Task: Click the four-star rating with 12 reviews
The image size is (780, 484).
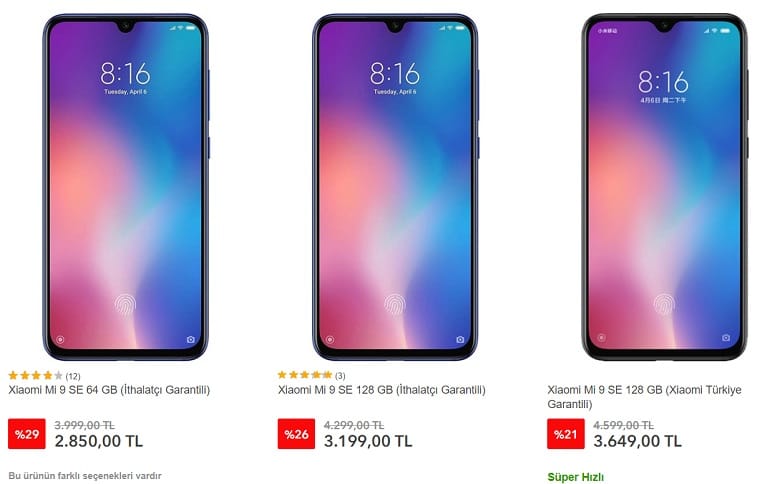Action: (35, 376)
